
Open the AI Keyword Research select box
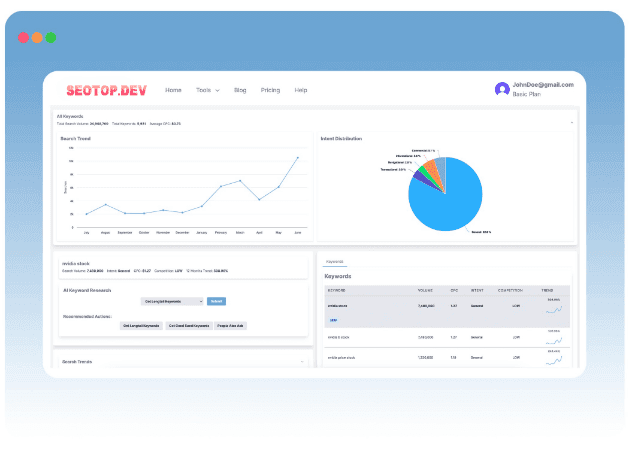(x=172, y=301)
